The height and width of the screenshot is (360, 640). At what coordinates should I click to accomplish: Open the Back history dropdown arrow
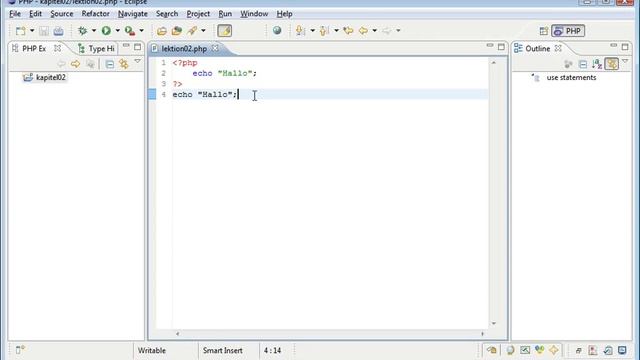pyautogui.click(x=374, y=31)
